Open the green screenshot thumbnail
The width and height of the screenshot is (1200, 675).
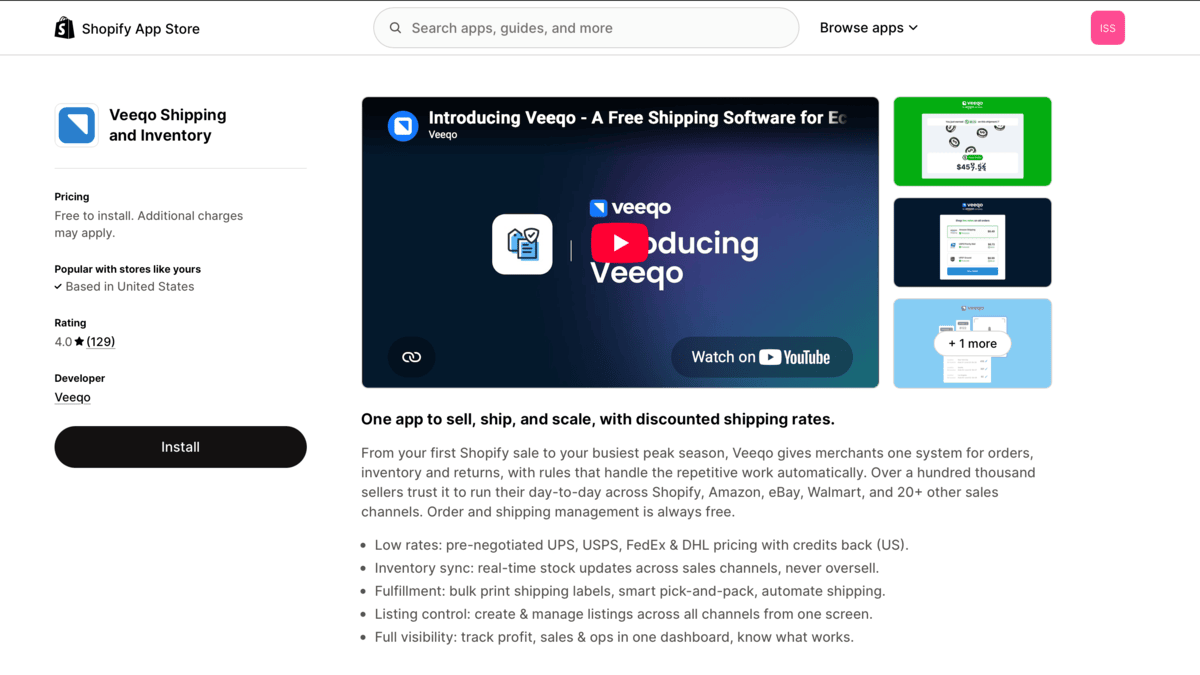[972, 141]
